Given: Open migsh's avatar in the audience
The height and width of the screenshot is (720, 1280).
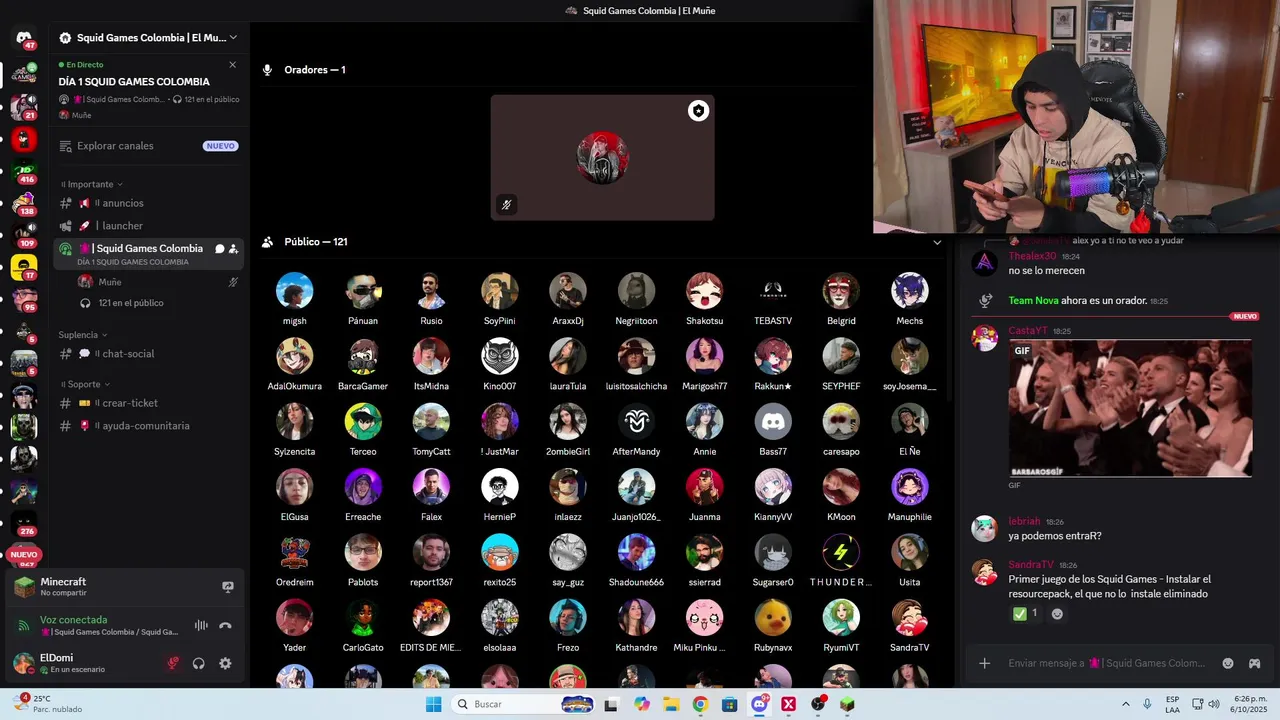Looking at the screenshot, I should point(294,291).
